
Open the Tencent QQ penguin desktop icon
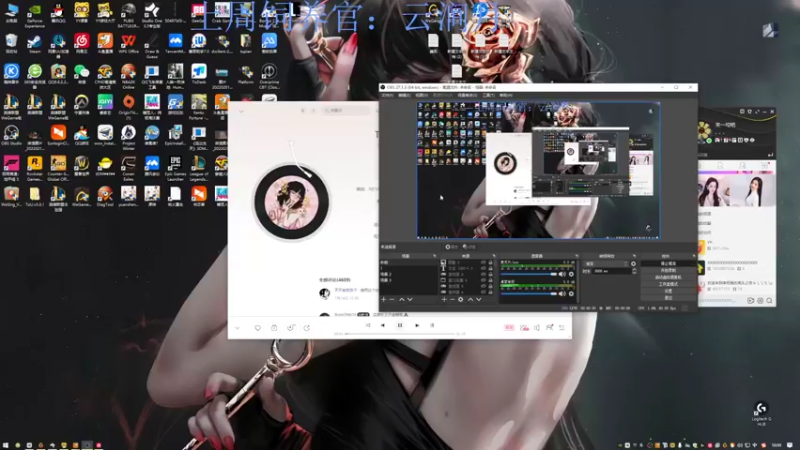(58, 13)
